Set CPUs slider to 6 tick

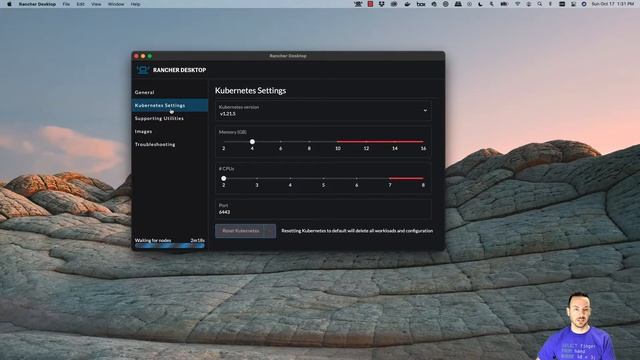coord(357,178)
